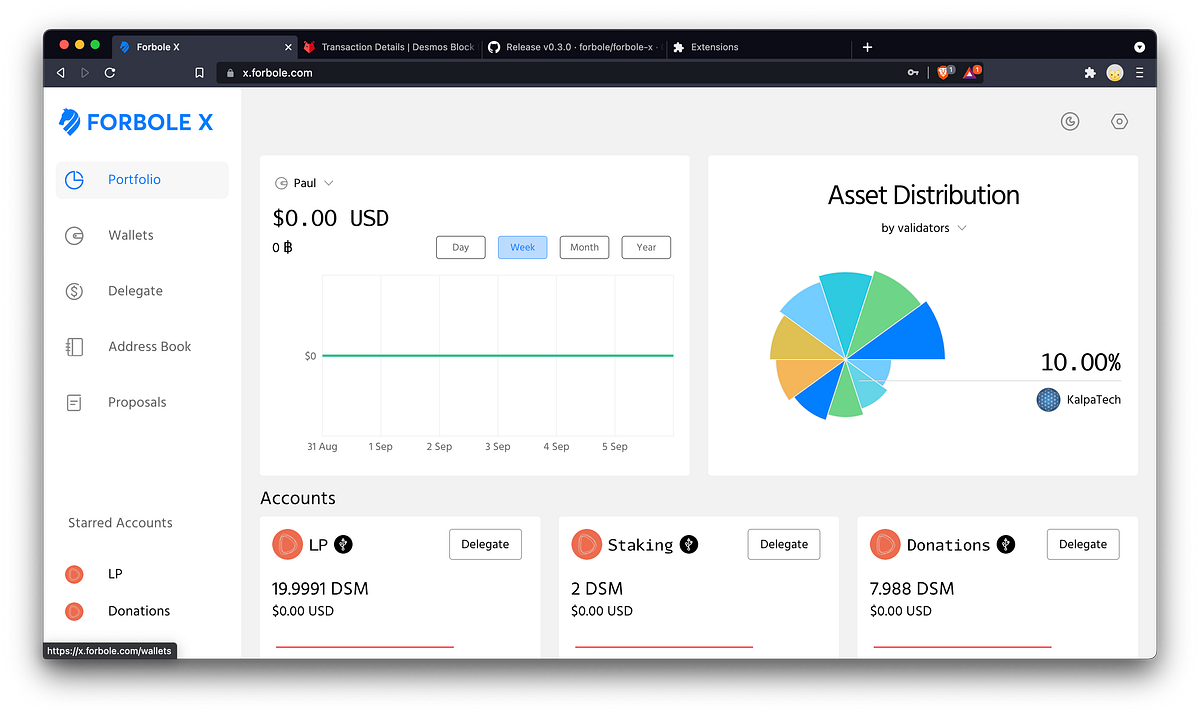Click the settings gear icon top right
The image size is (1200, 716).
1118,121
